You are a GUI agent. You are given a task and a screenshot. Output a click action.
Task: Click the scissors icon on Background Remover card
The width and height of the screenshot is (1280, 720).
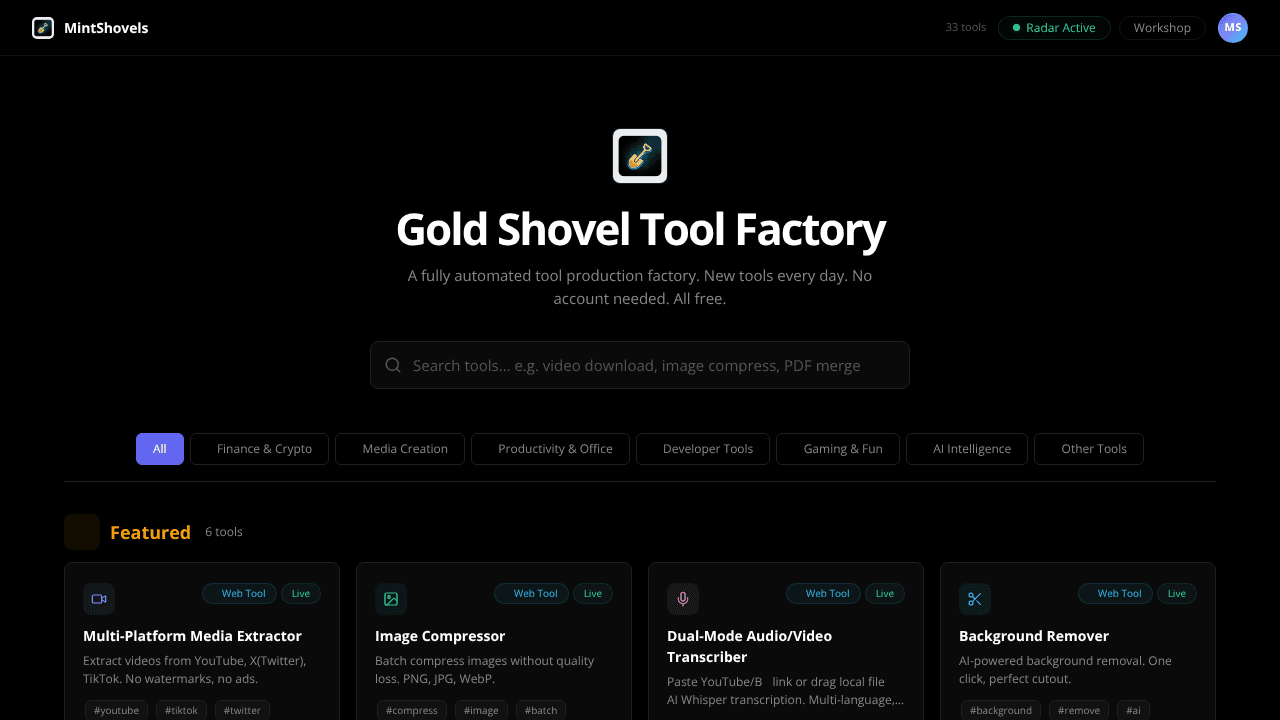975,599
